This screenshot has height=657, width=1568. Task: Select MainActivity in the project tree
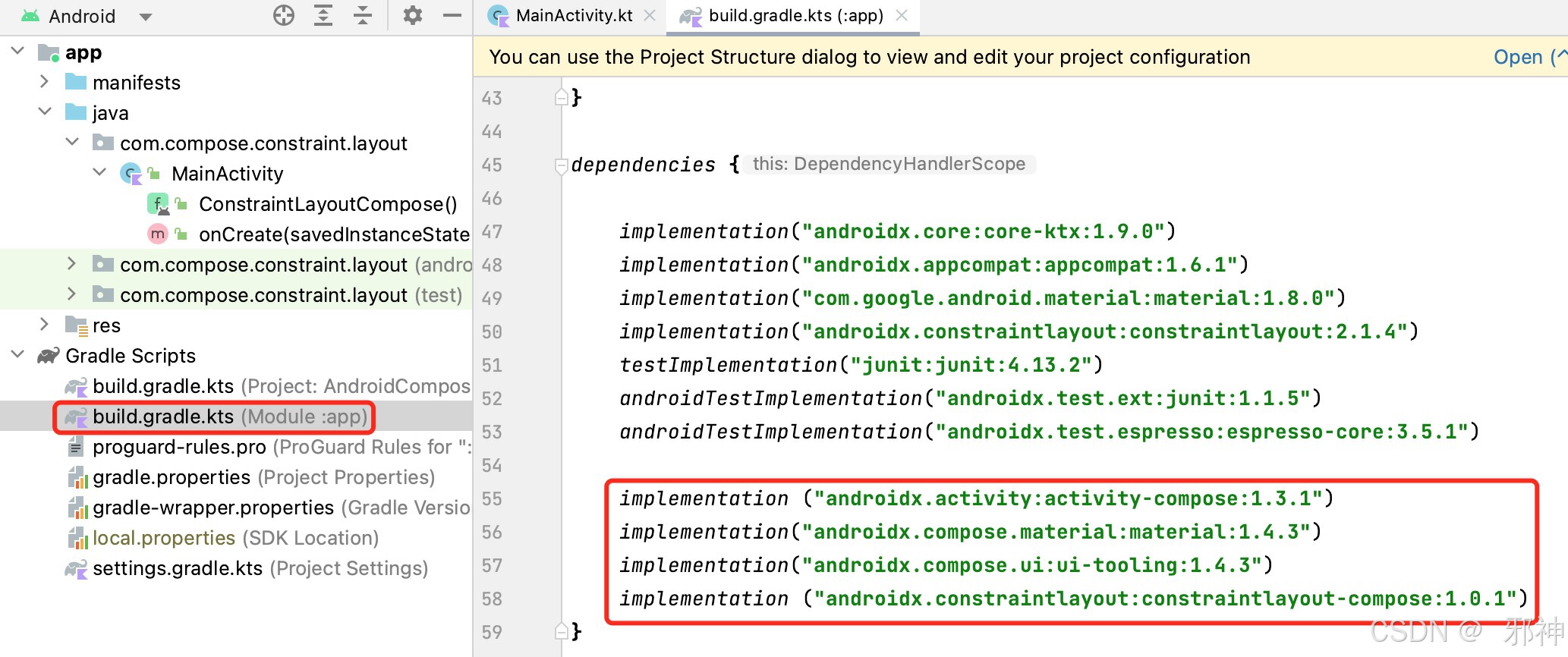tap(228, 174)
